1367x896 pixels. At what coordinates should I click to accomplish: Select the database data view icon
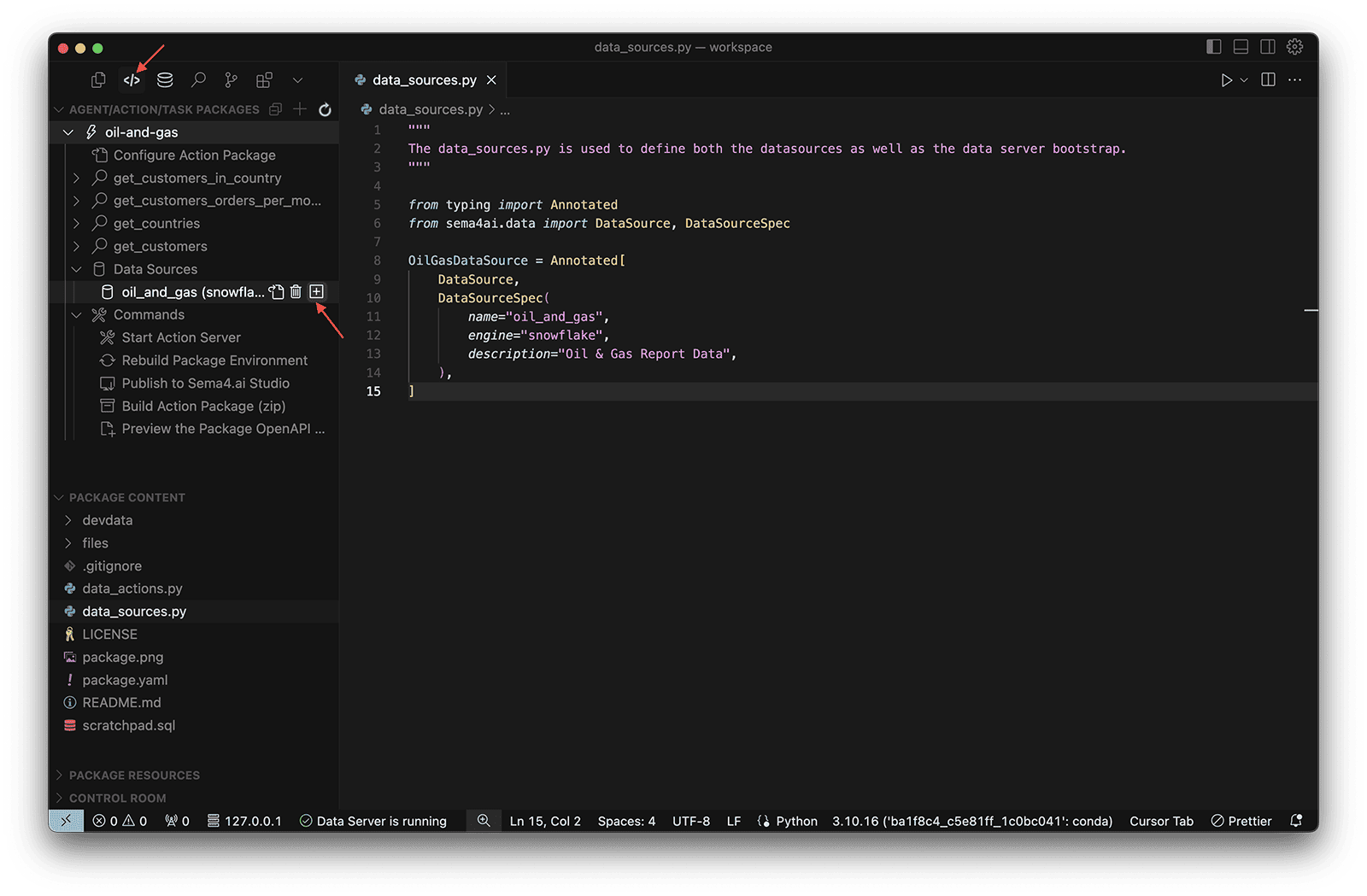pos(164,79)
